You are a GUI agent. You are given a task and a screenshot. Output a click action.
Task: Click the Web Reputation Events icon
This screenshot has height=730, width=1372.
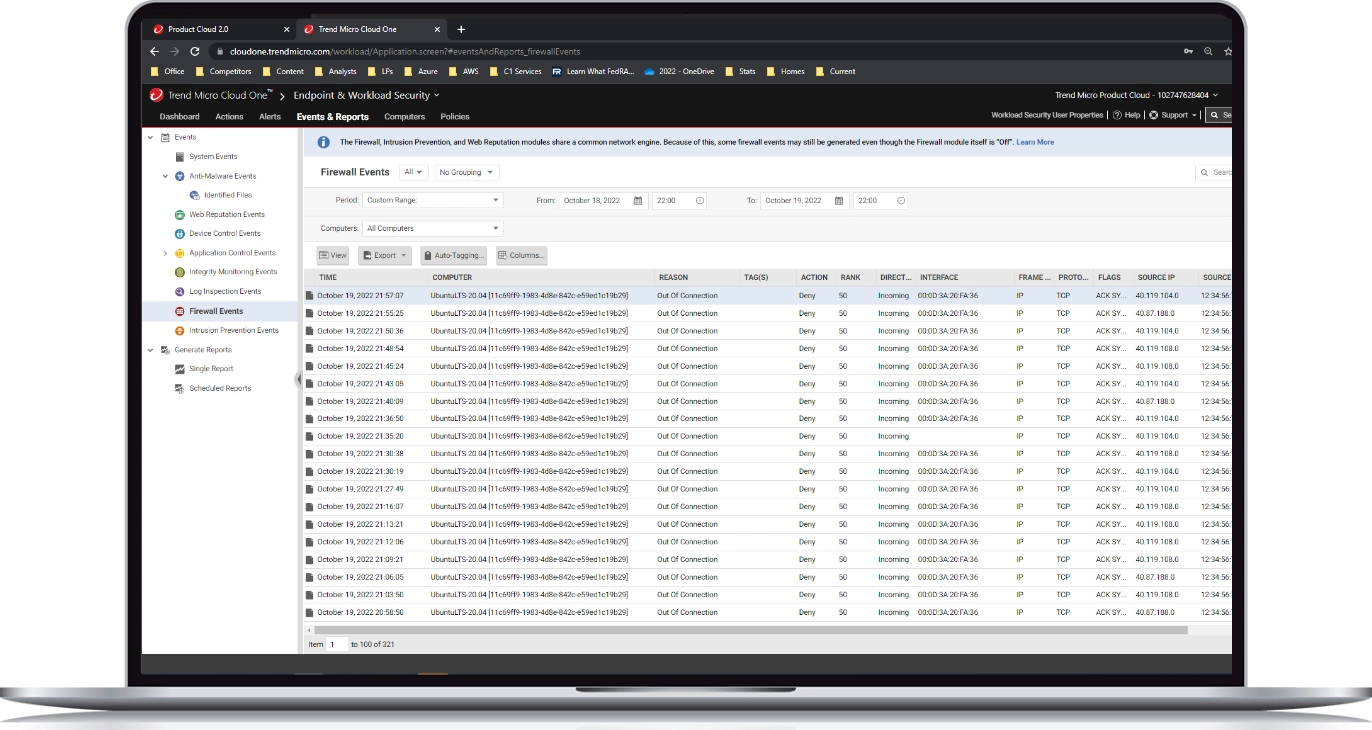[x=180, y=214]
